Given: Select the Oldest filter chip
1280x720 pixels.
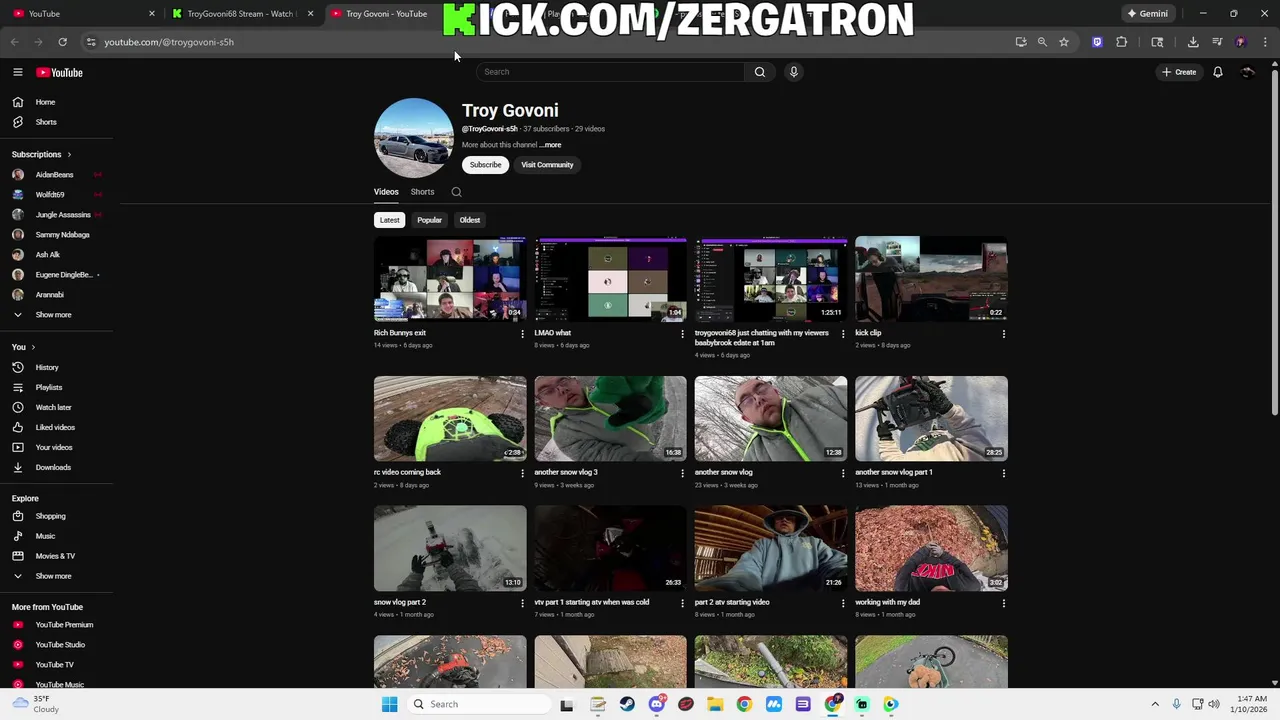Looking at the screenshot, I should [x=470, y=220].
